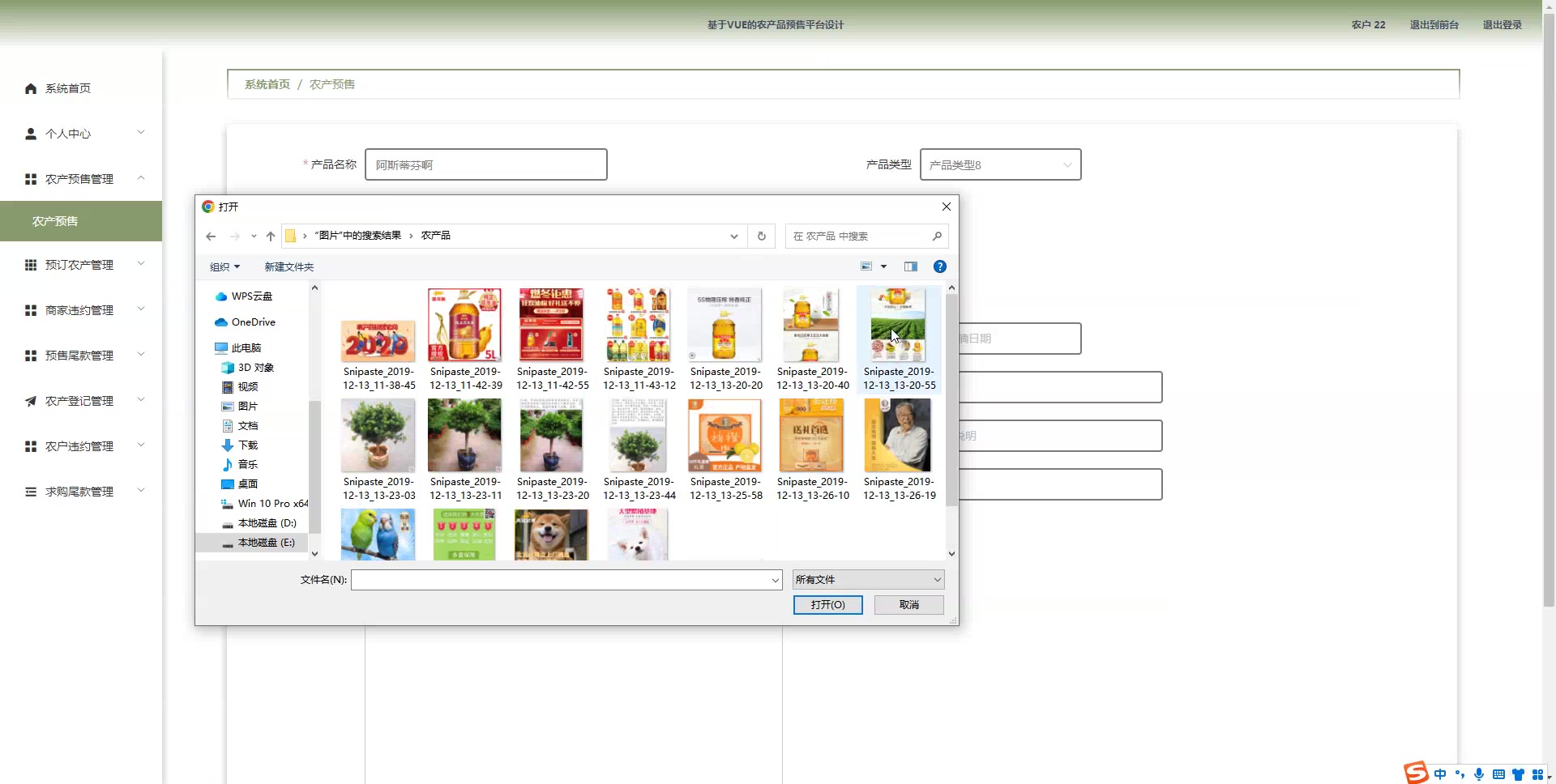Open 下载 folder in tree

click(x=240, y=445)
